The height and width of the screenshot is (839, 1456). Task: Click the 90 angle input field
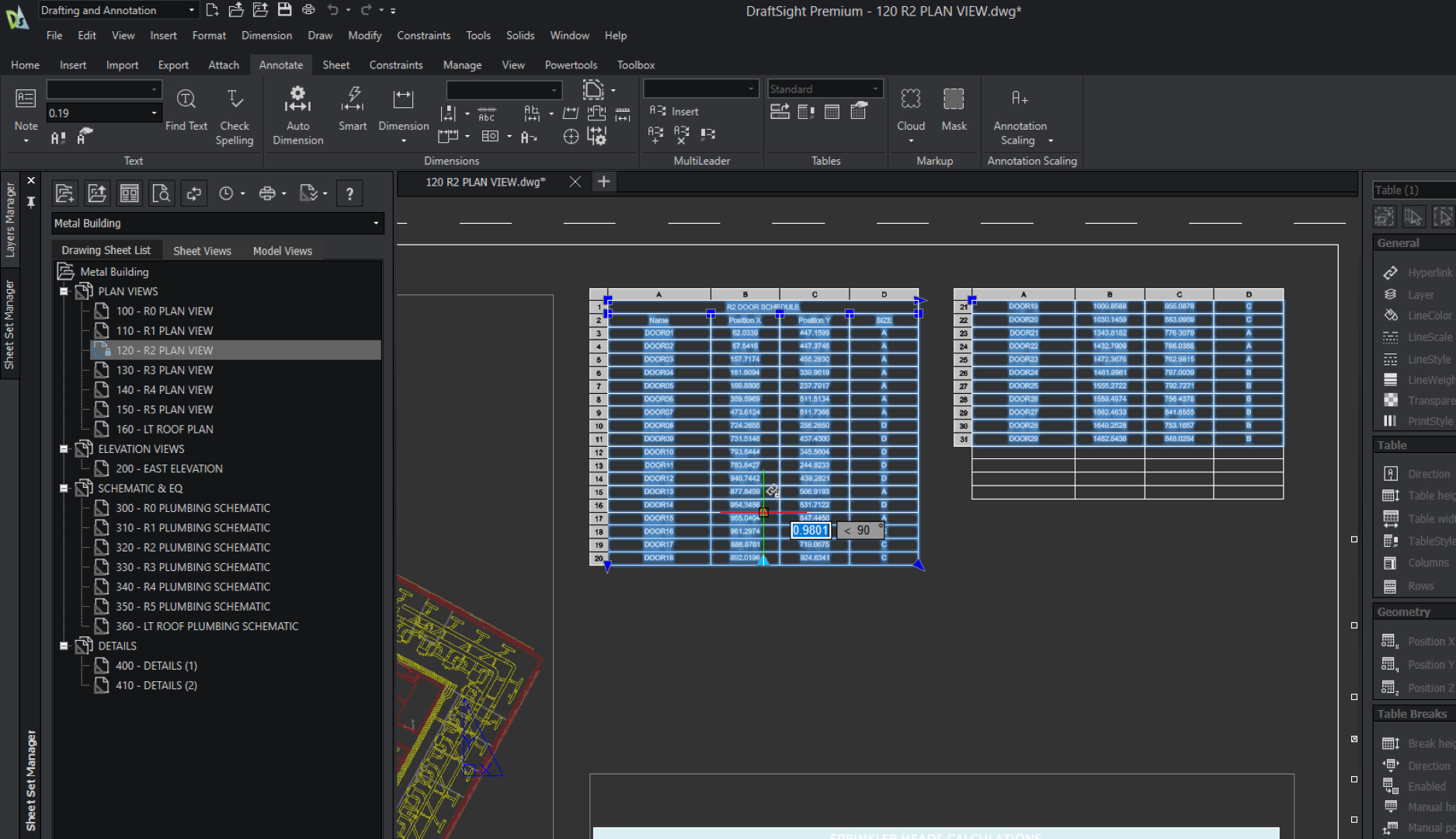(860, 531)
